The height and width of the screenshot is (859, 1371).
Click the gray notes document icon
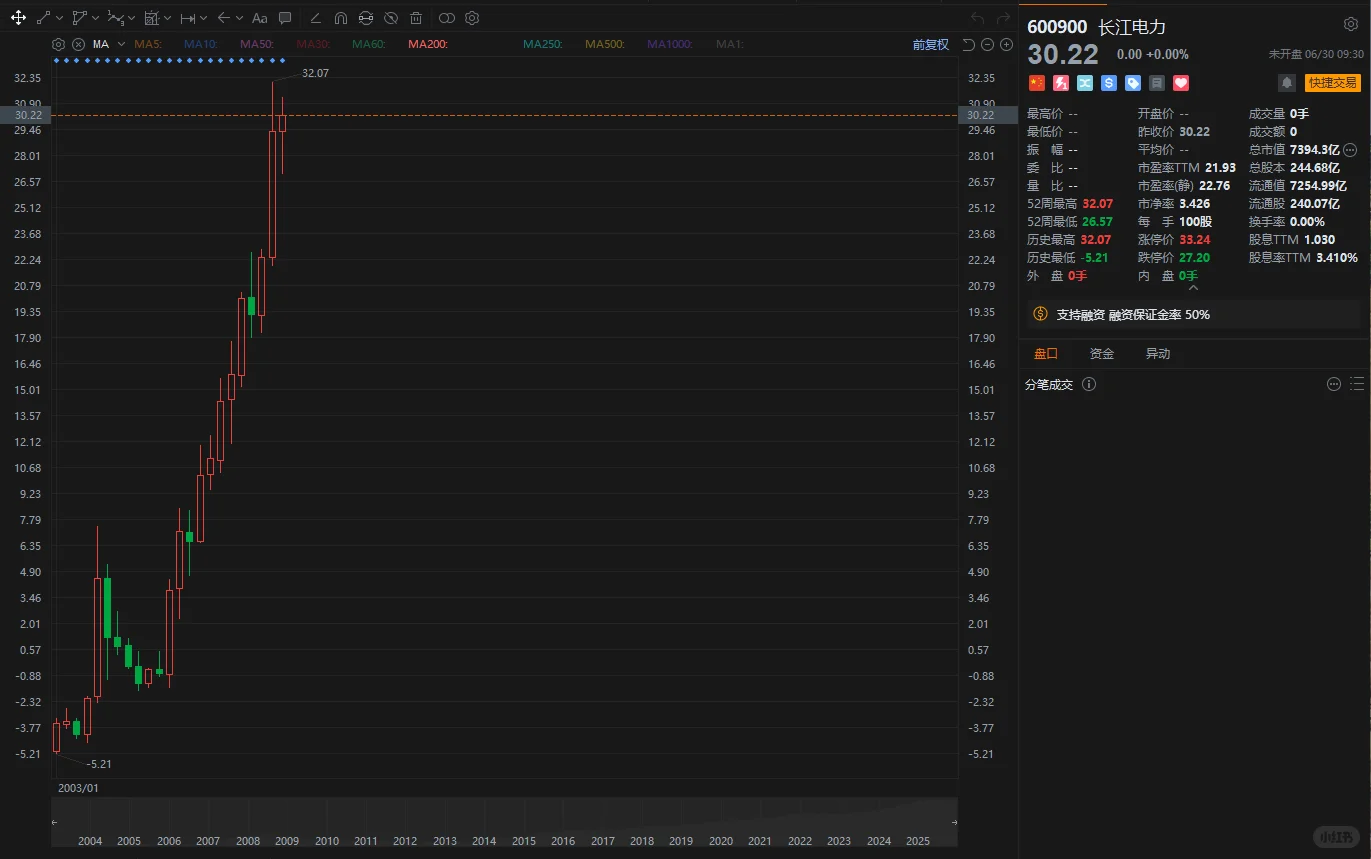(x=1156, y=83)
